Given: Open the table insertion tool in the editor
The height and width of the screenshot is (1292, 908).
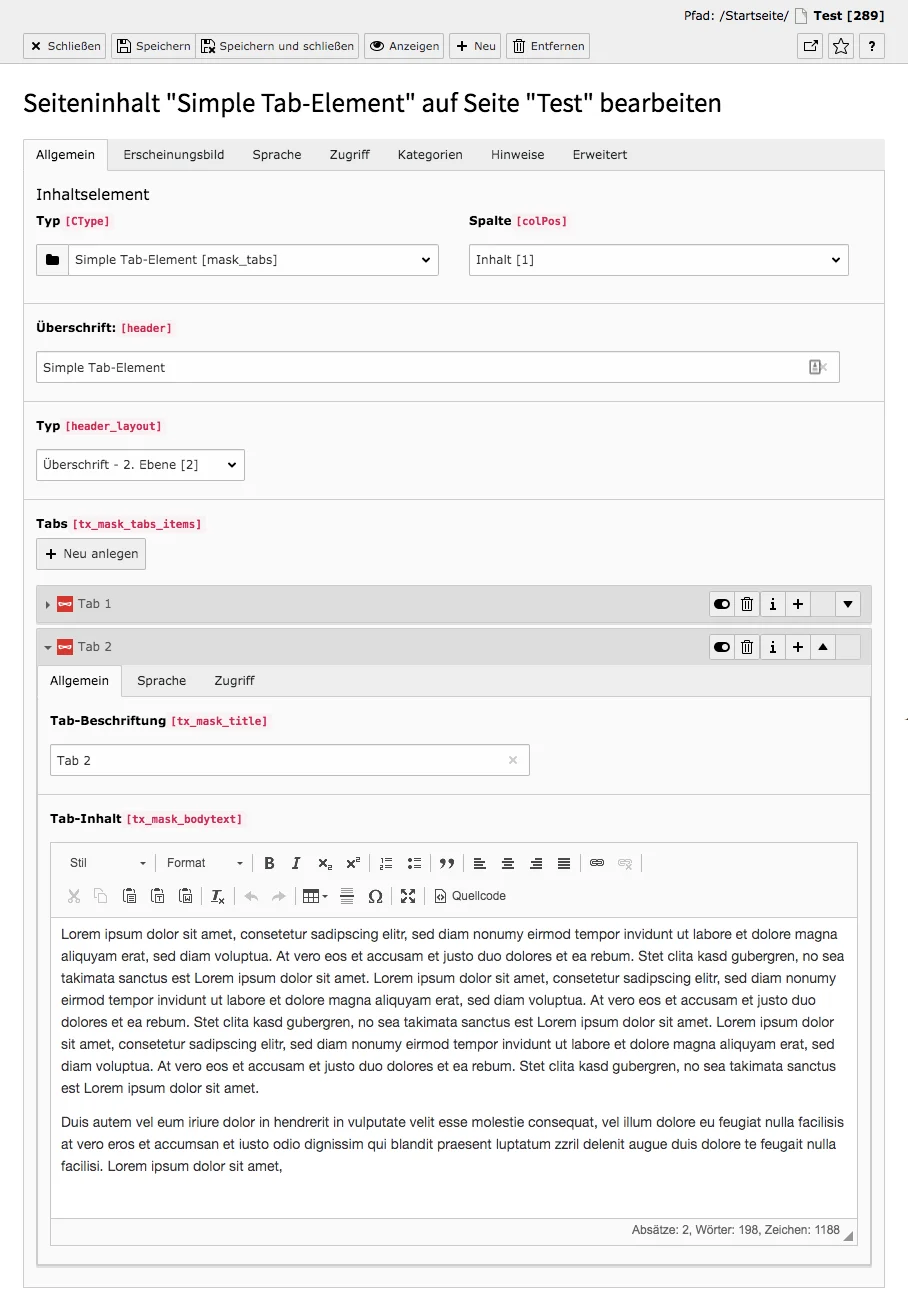Looking at the screenshot, I should (311, 896).
